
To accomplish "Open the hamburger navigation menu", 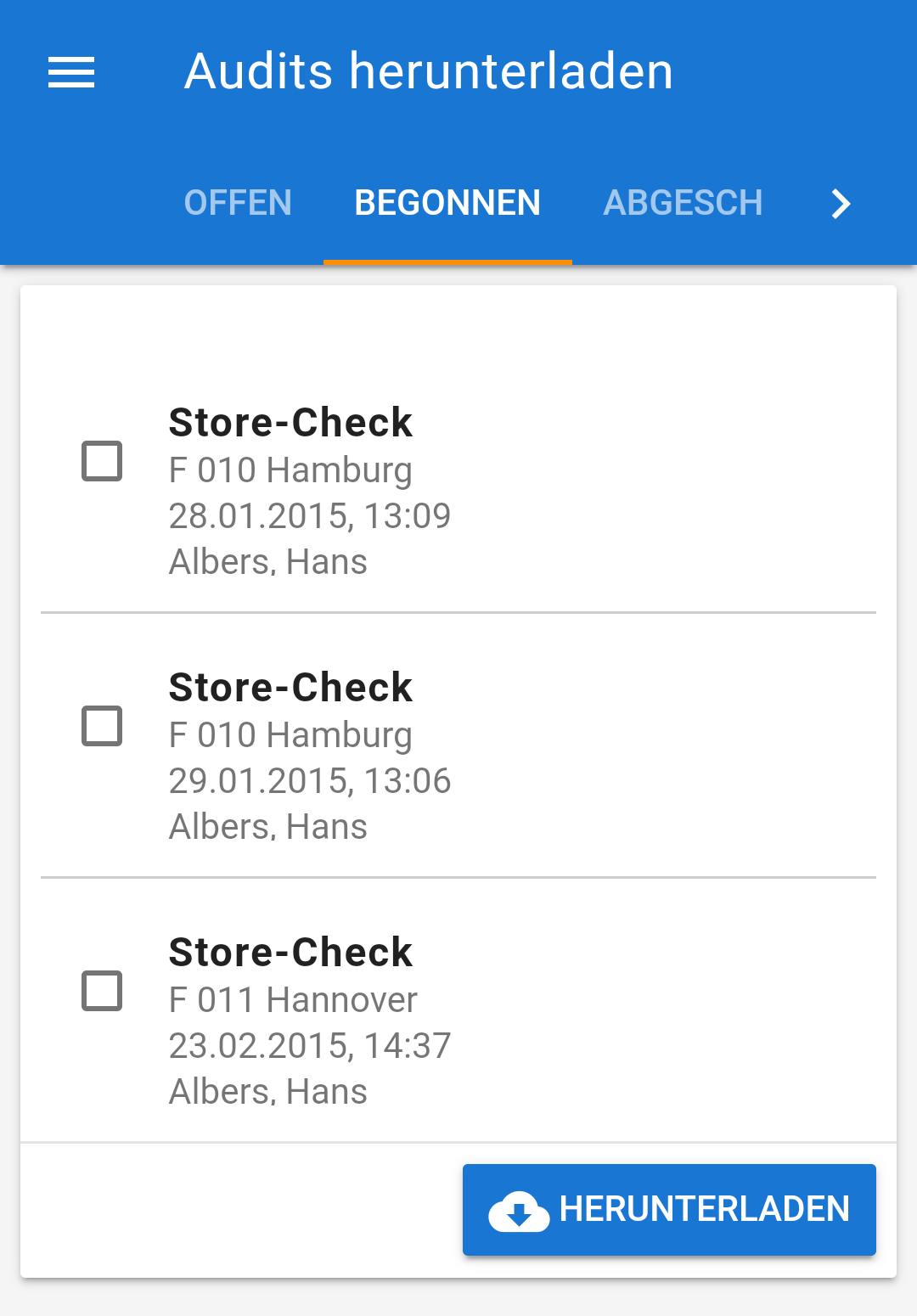I will (x=71, y=72).
